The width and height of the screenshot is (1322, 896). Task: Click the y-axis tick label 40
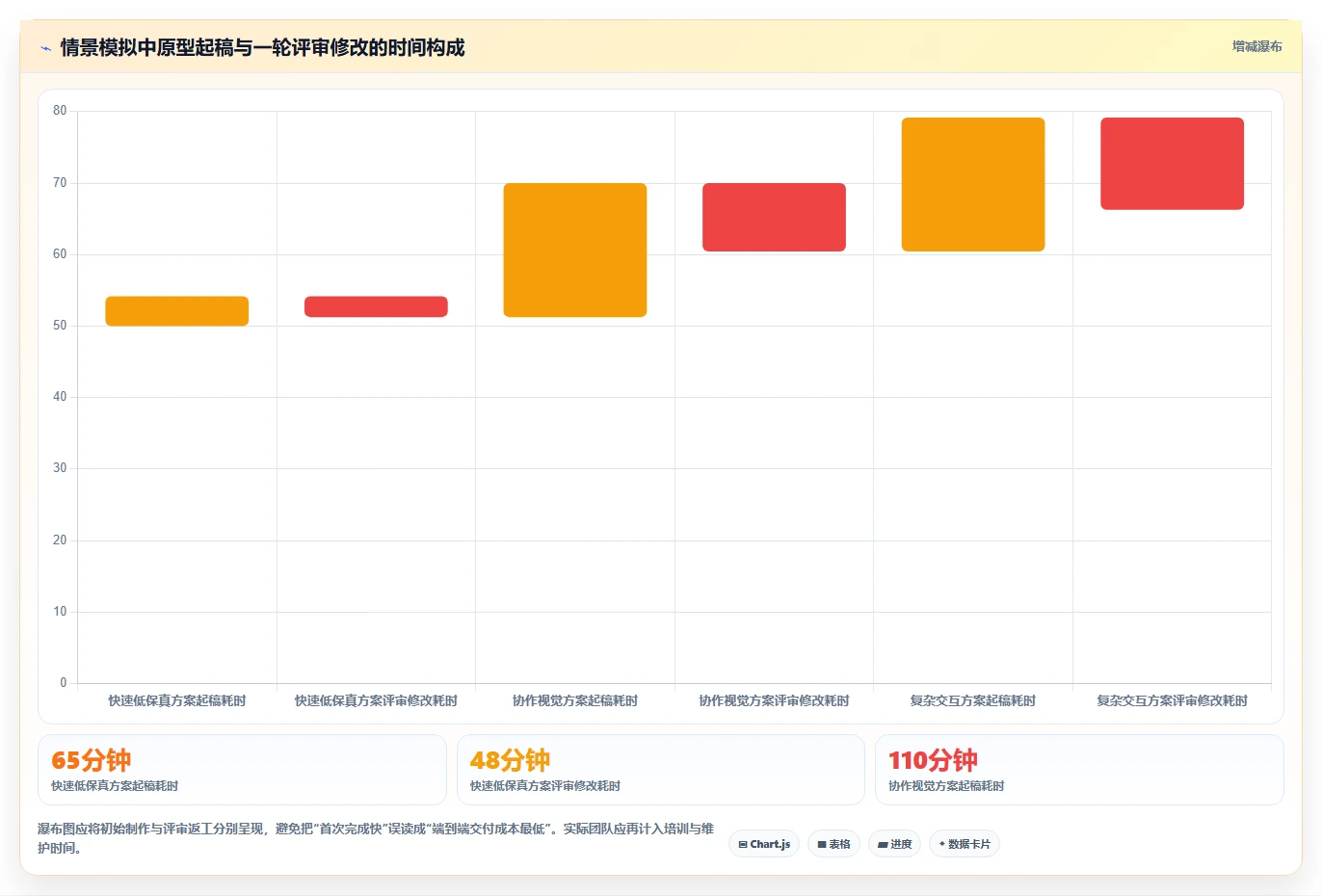pyautogui.click(x=60, y=397)
